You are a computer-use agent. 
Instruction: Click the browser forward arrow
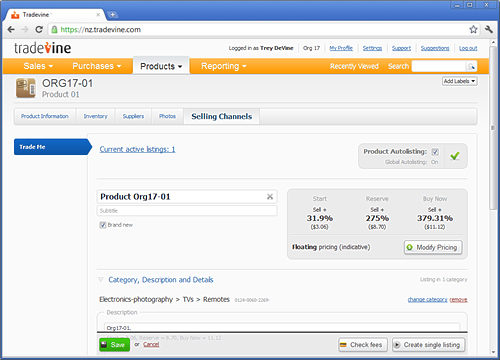pos(25,30)
